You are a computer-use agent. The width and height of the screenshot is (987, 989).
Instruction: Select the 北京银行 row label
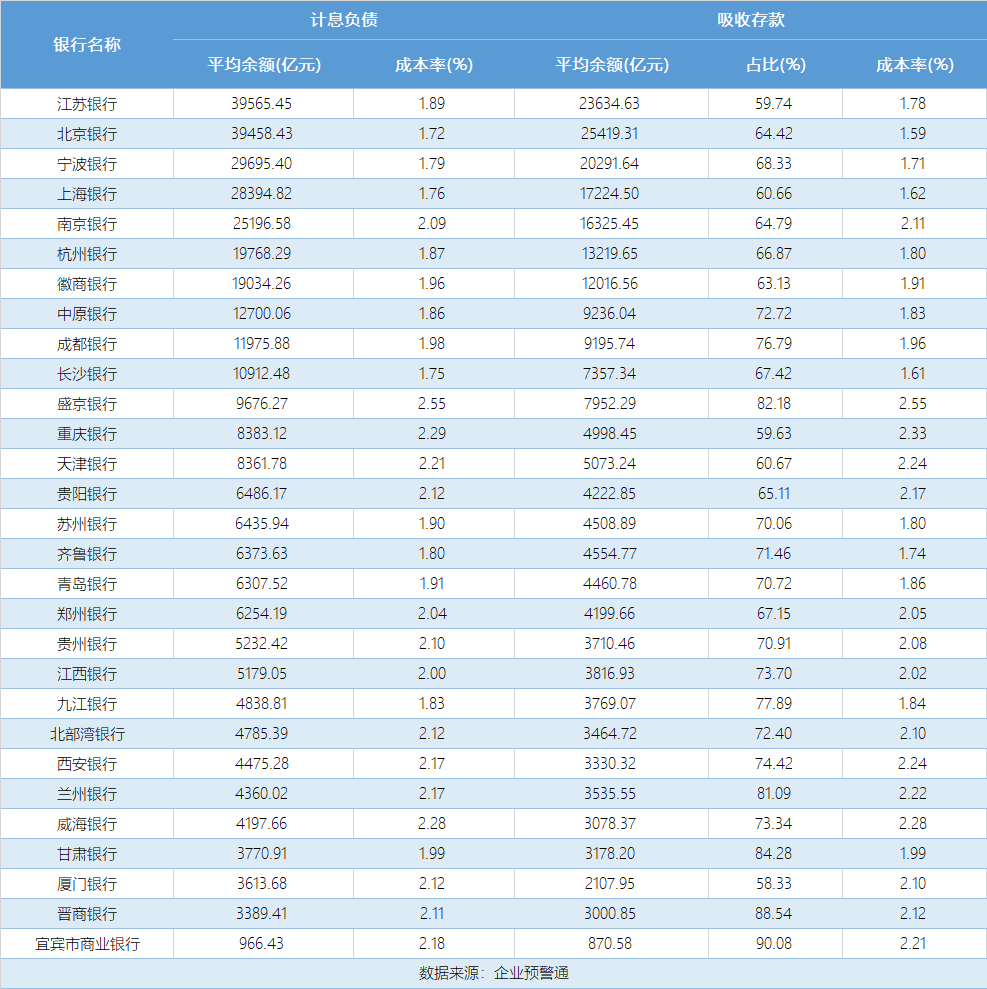tap(87, 133)
